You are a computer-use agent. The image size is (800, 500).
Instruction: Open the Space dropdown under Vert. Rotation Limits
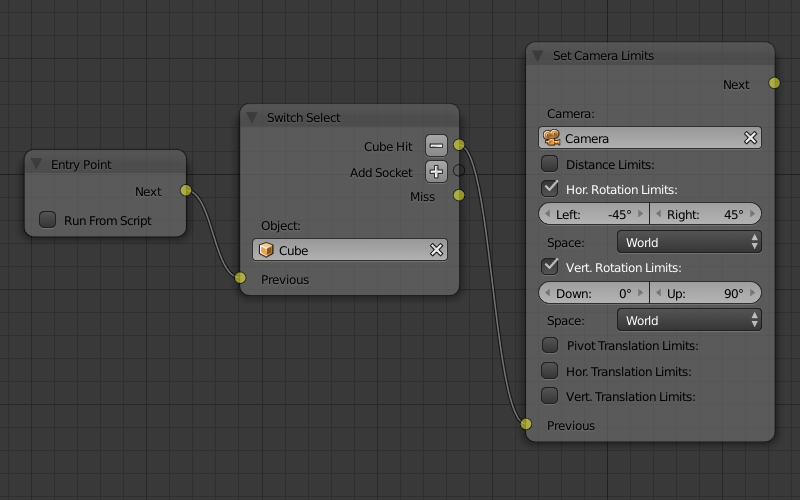point(689,320)
